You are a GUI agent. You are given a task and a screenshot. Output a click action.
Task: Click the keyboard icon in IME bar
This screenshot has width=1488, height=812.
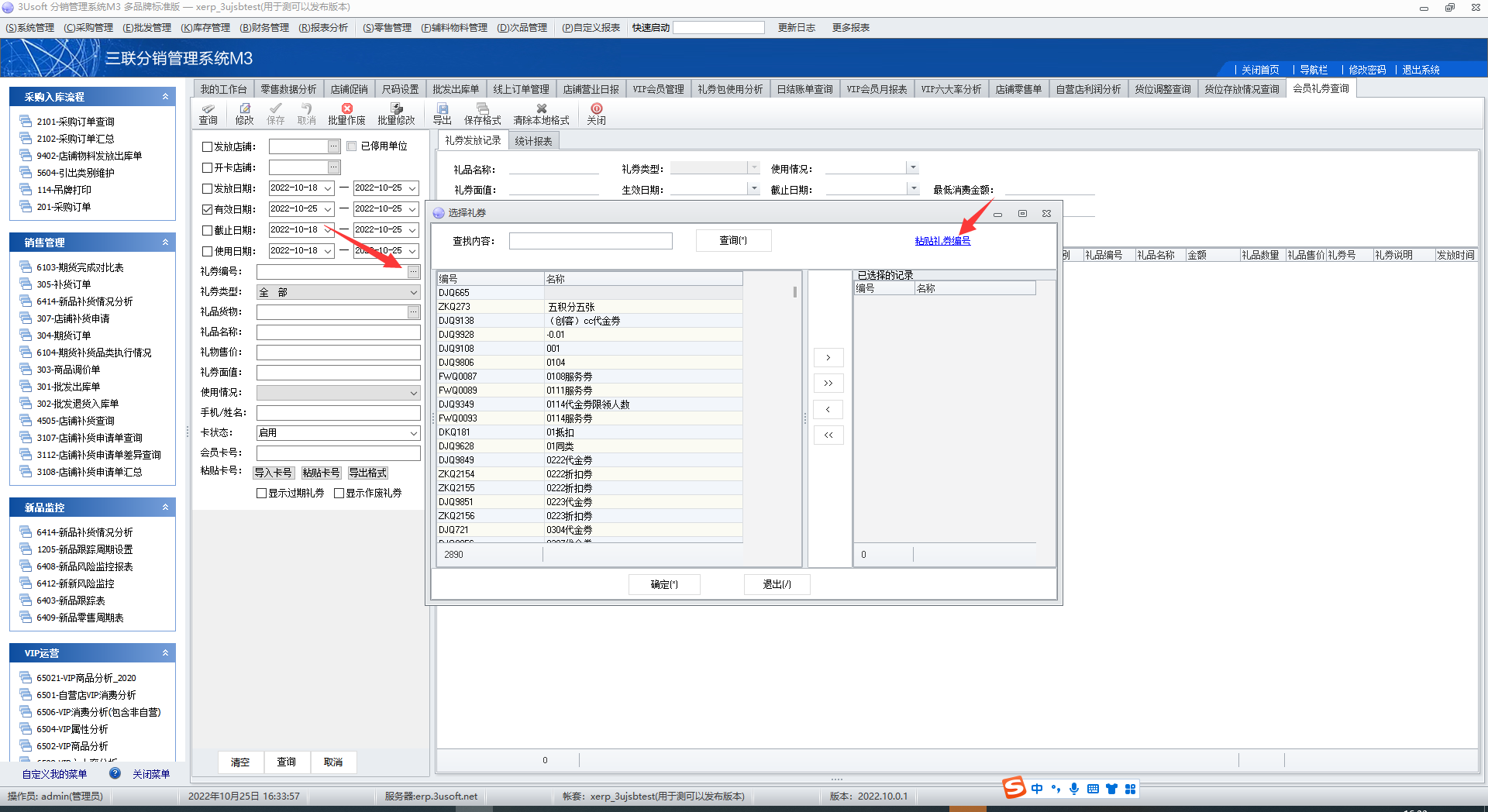1093,789
